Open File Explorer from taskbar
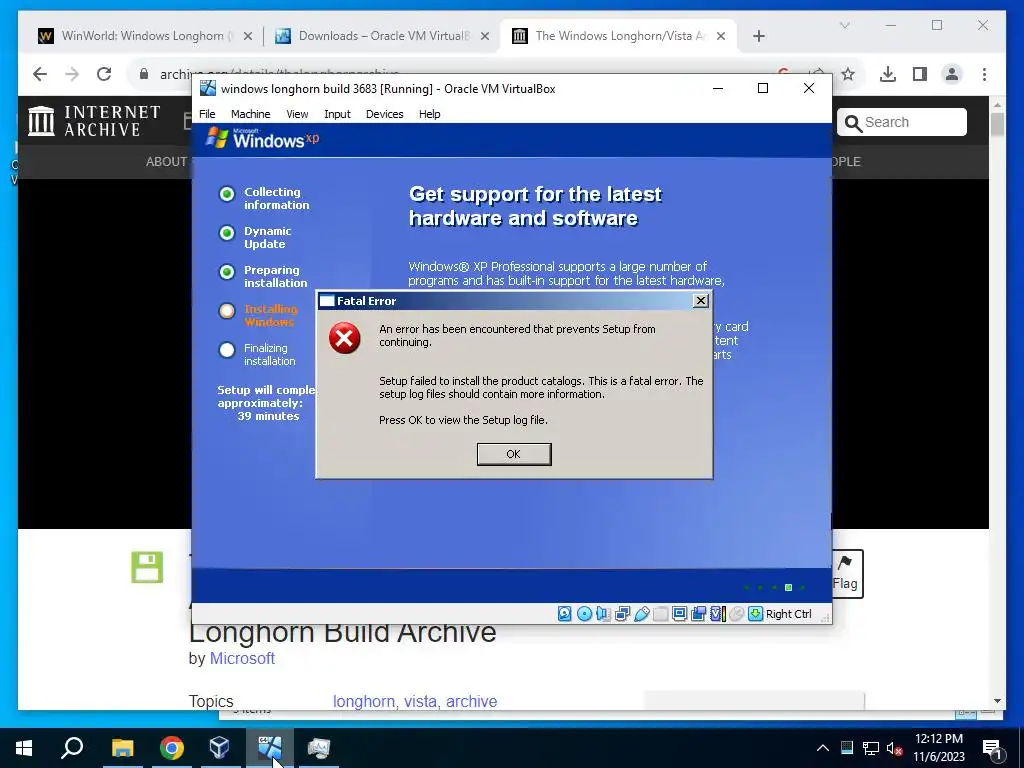 [x=122, y=748]
